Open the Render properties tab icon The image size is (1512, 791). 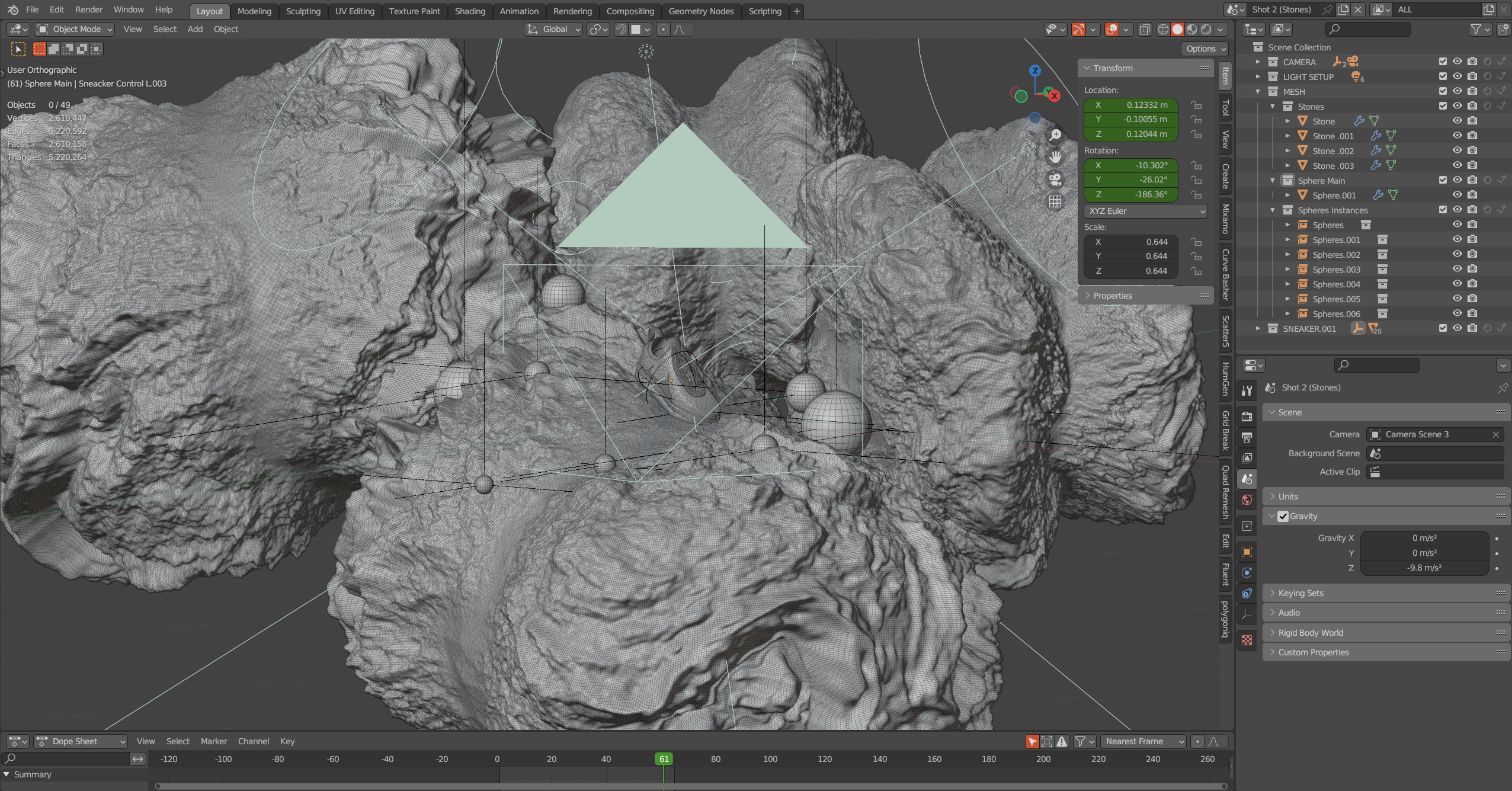point(1247,416)
